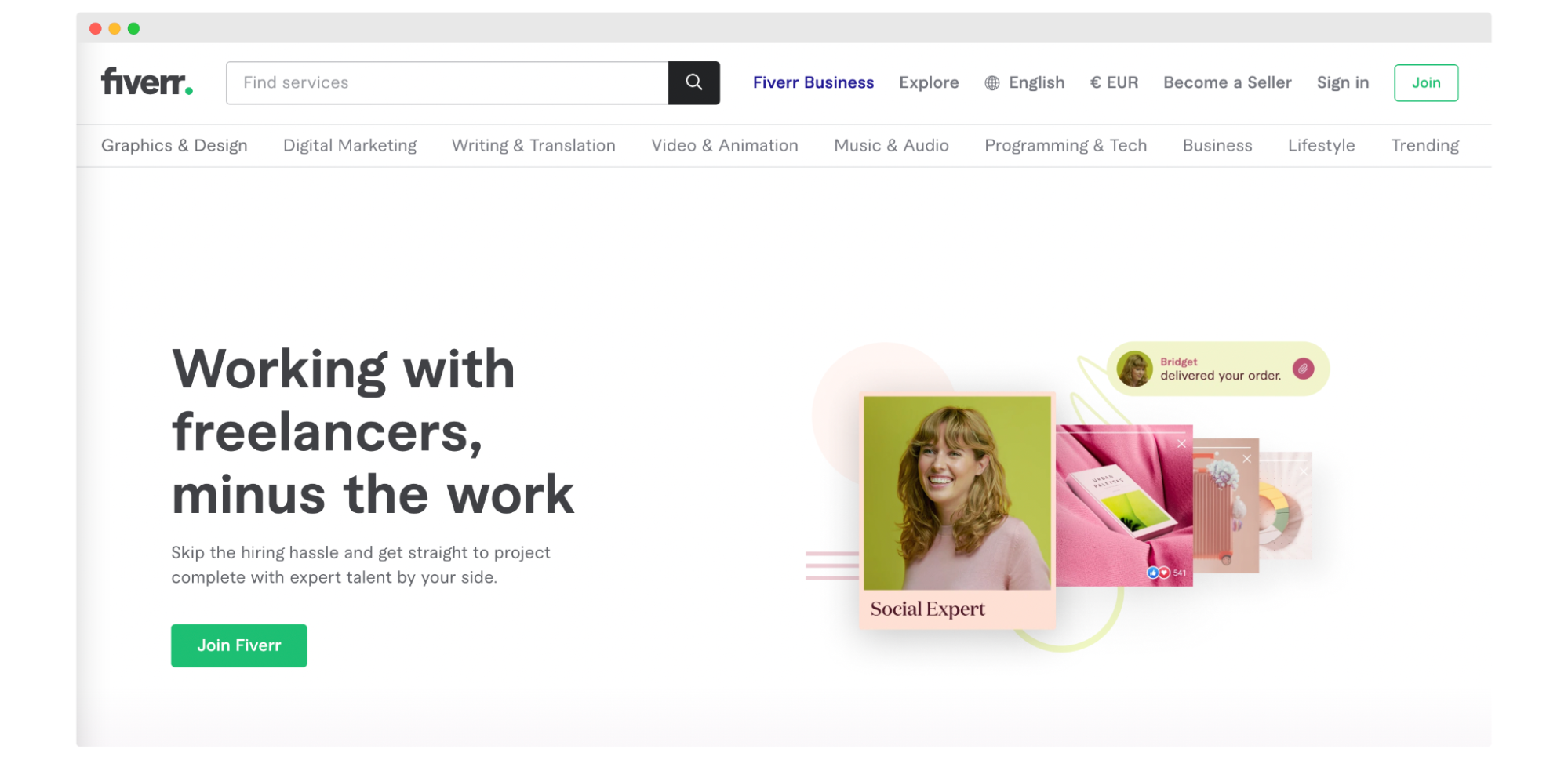1568x760 pixels.
Task: Click the suitcase with flowers image
Action: coord(1226,506)
